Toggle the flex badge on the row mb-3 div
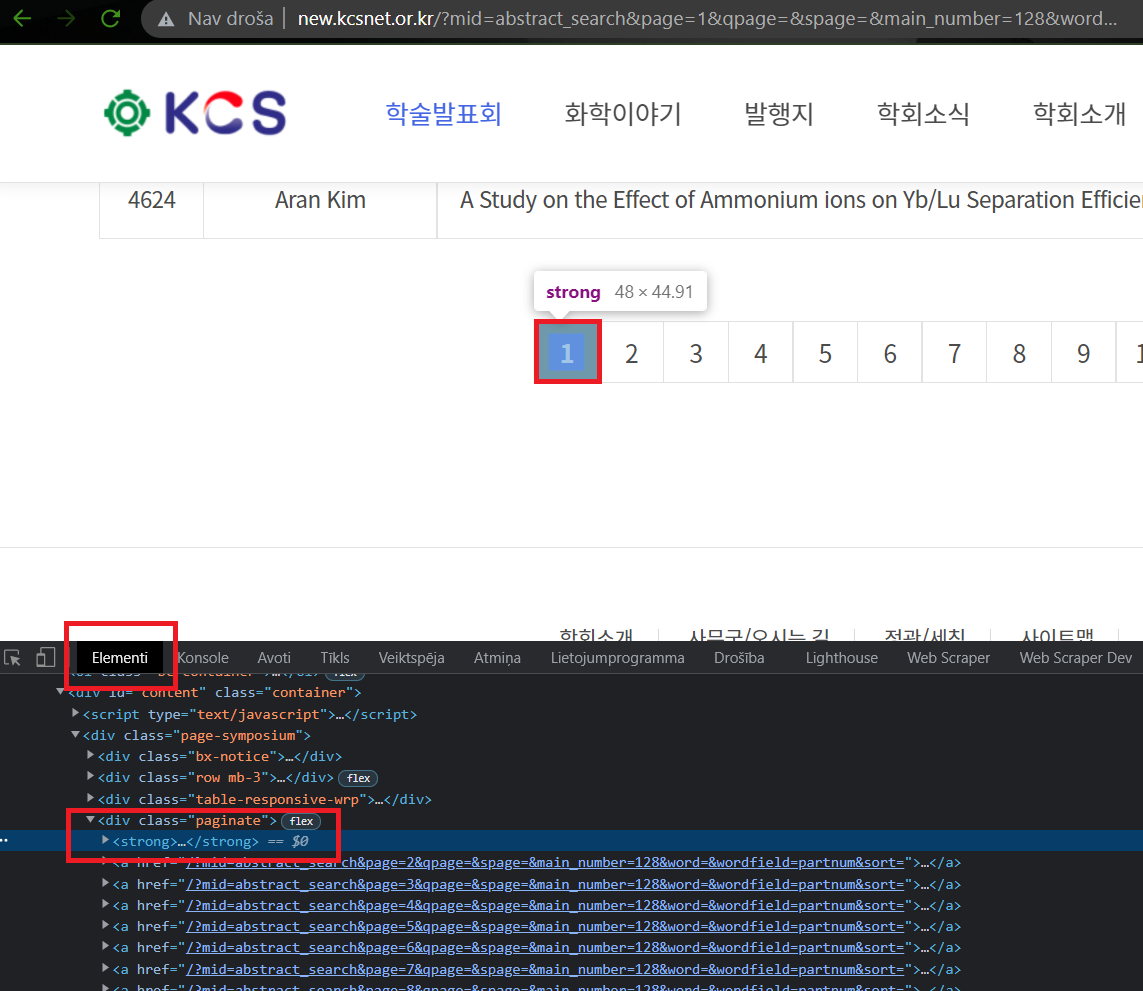 point(359,778)
